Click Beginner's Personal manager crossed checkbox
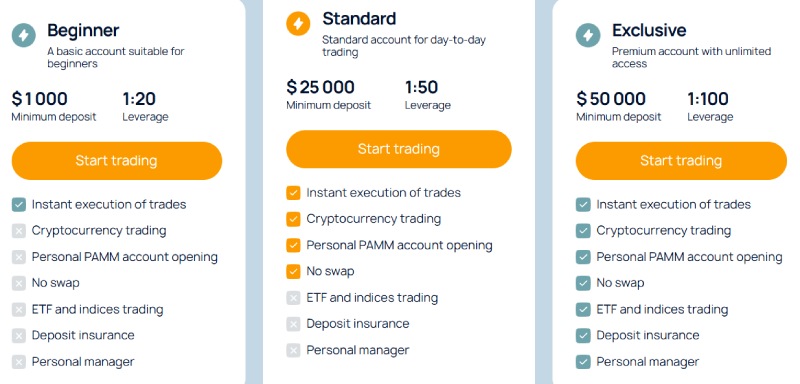This screenshot has width=800, height=384. [19, 362]
